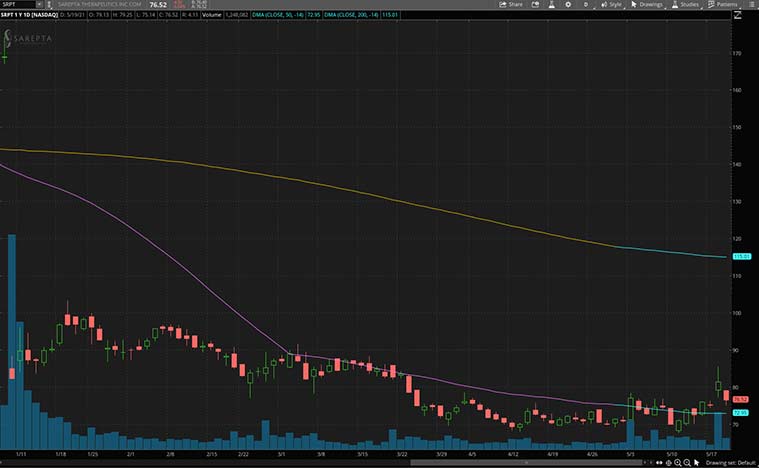Open the chart settings gear
This screenshot has width=759, height=468.
coord(570,5)
